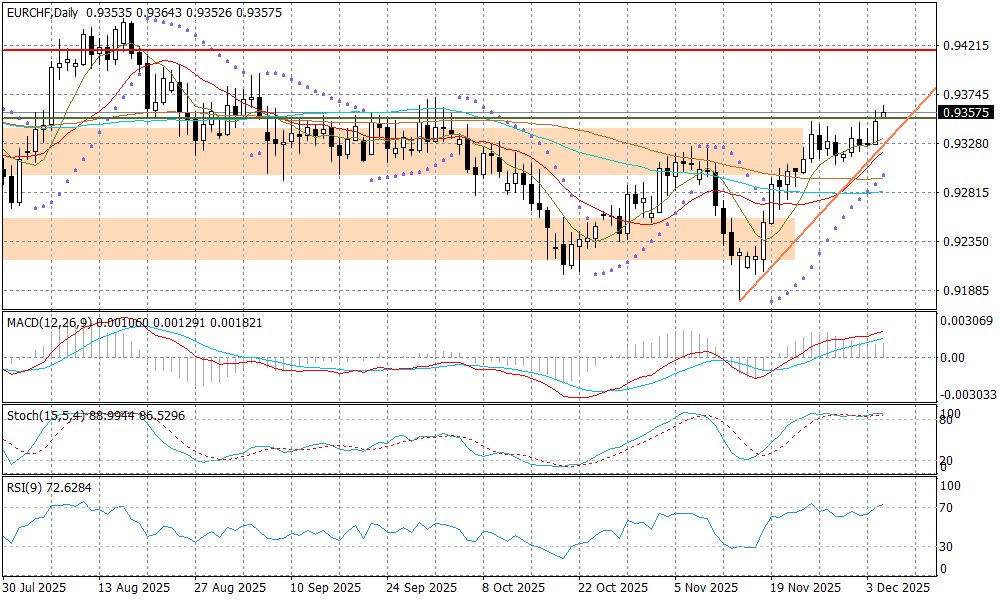Click the lower orange shaded zone

coord(300,240)
